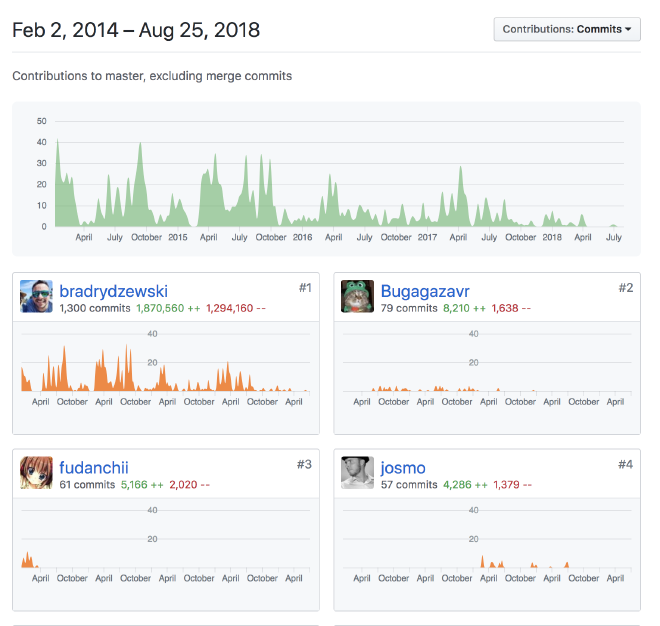Click josmo's grayscale avatar
The width and height of the screenshot is (660, 626).
pos(358,472)
